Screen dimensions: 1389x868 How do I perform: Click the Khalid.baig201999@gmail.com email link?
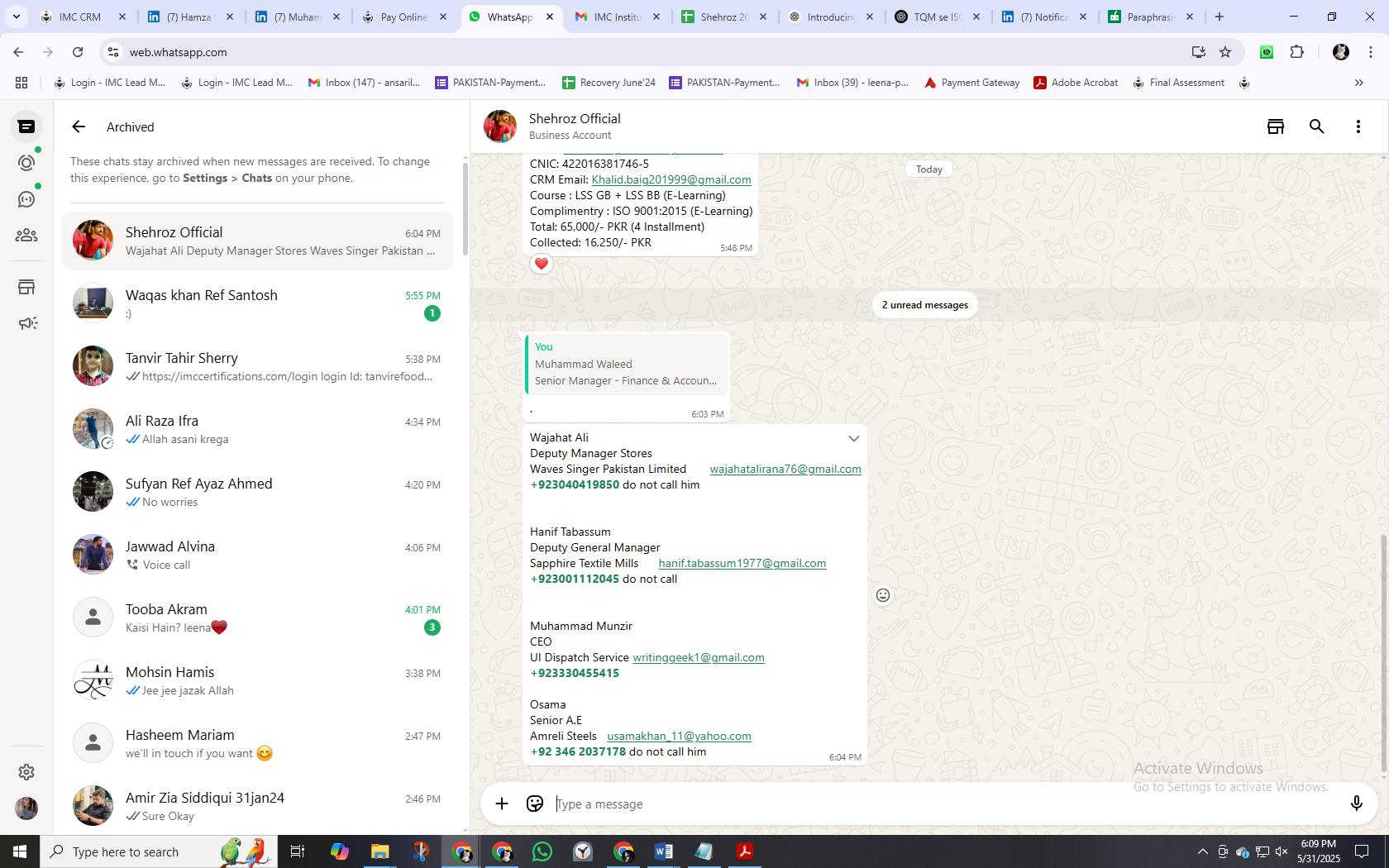tap(671, 179)
